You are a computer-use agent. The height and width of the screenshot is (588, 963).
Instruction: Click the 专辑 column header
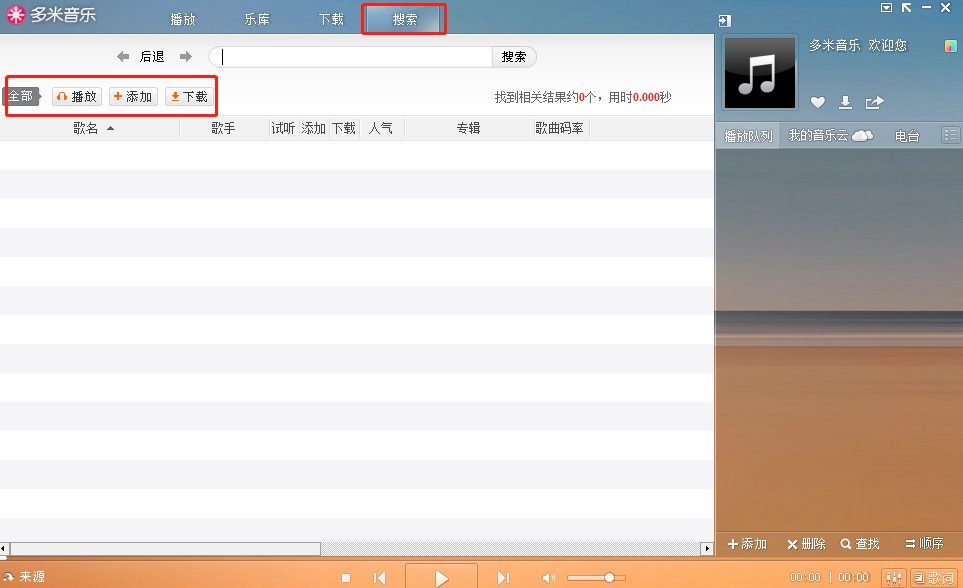(x=469, y=128)
